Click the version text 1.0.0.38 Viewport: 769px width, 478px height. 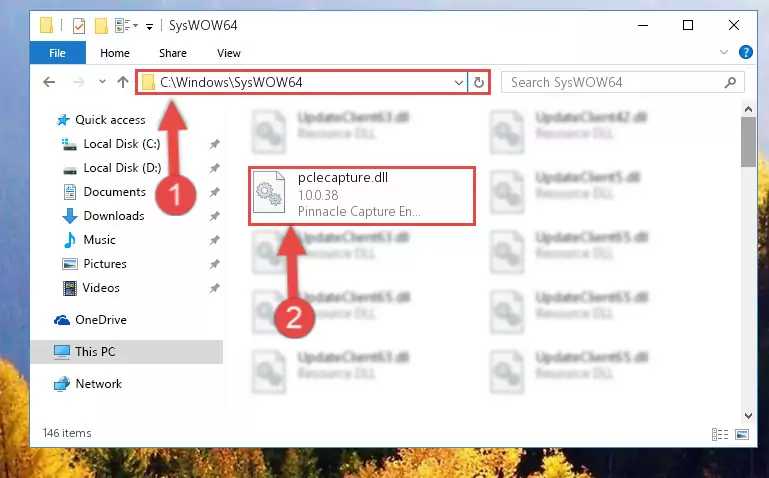318,195
